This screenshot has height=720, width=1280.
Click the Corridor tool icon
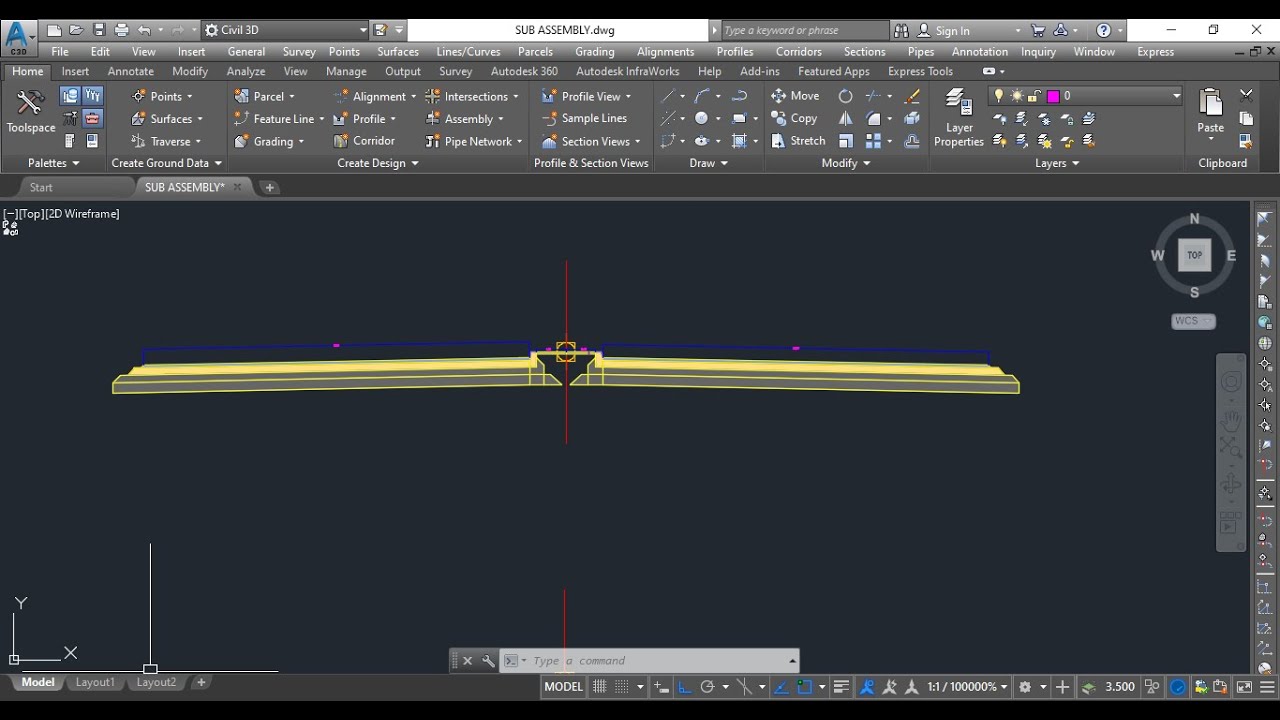point(340,141)
